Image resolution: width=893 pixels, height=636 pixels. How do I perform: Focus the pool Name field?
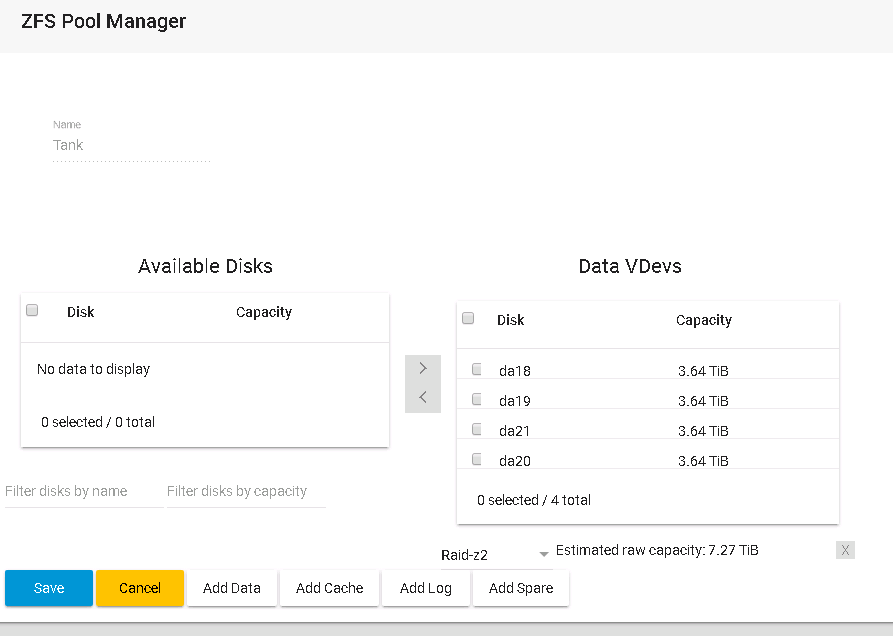[131, 146]
